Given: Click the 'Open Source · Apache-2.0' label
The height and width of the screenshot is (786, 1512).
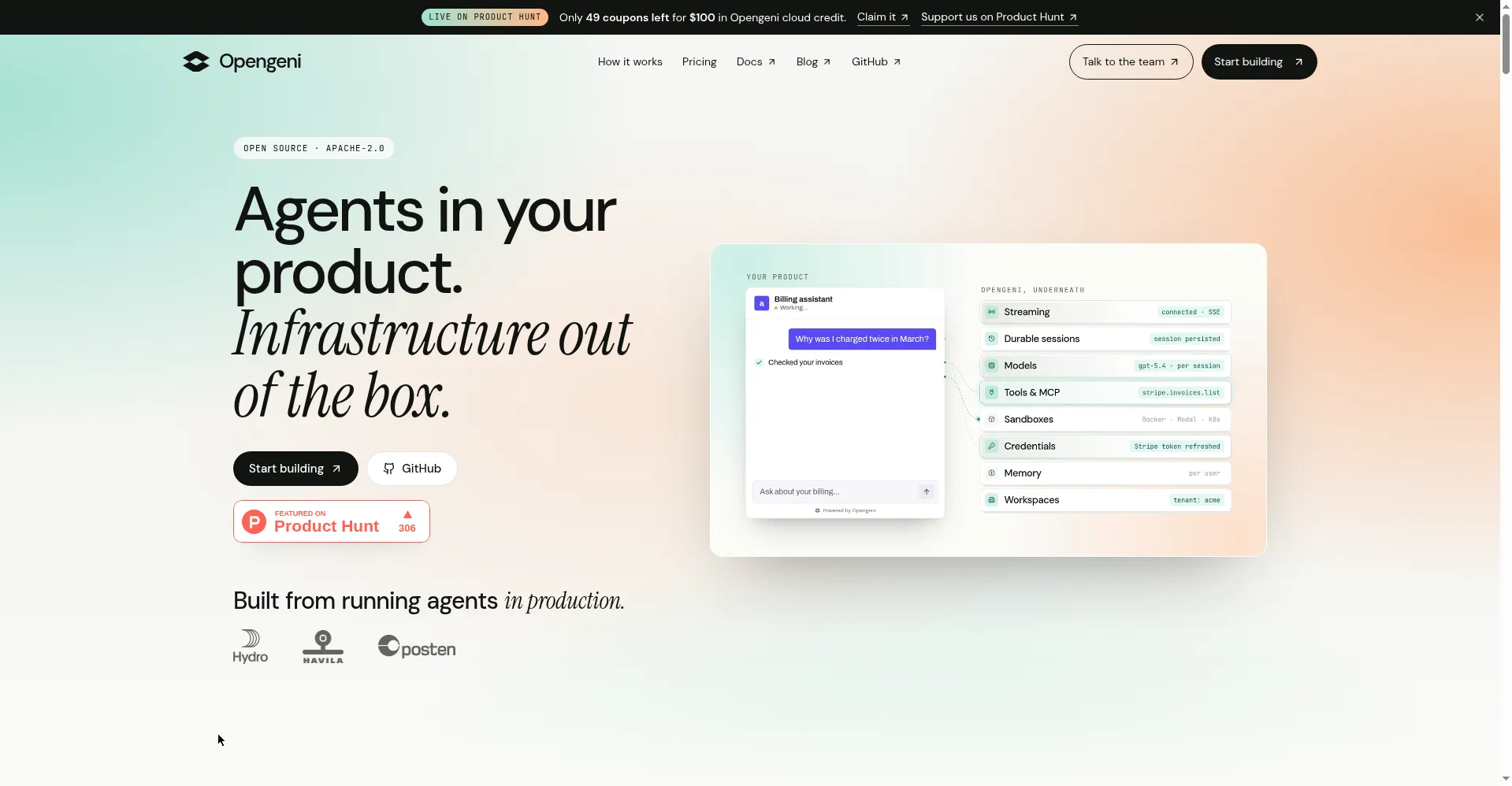Looking at the screenshot, I should coord(314,148).
